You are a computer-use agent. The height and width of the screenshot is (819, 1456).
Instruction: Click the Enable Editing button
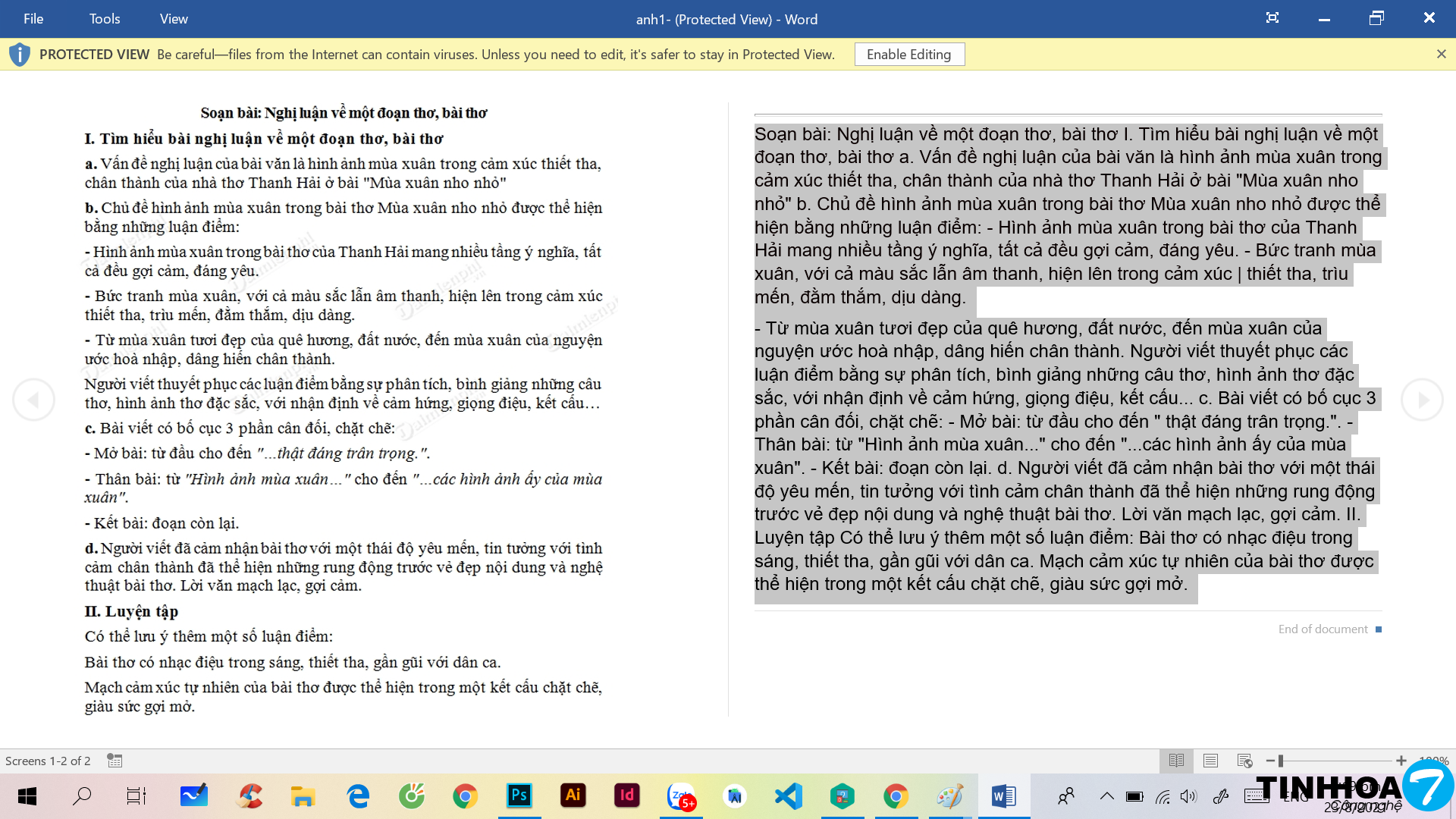coord(909,55)
